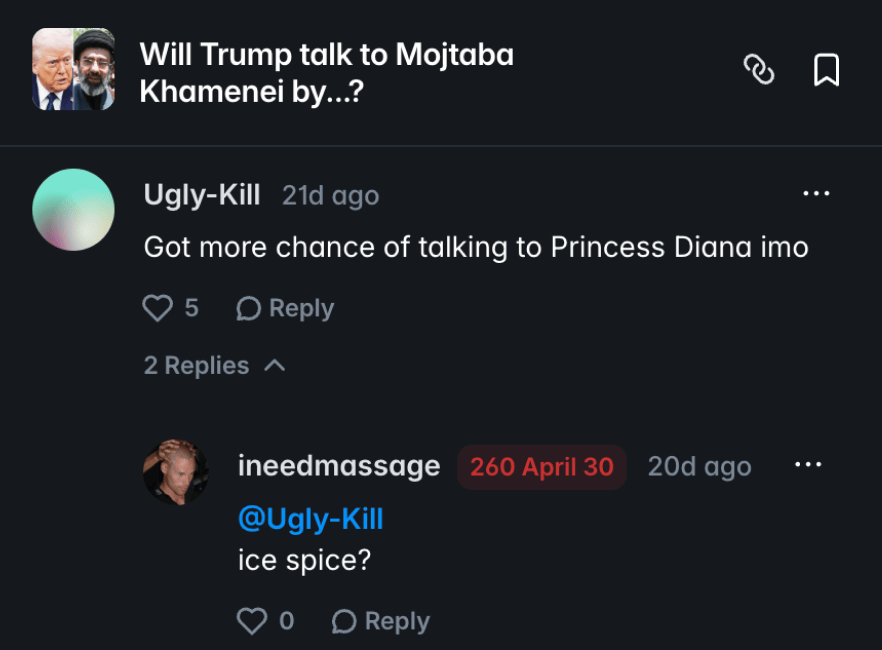Click the copy link icon in the header
This screenshot has width=882, height=650.
[759, 71]
